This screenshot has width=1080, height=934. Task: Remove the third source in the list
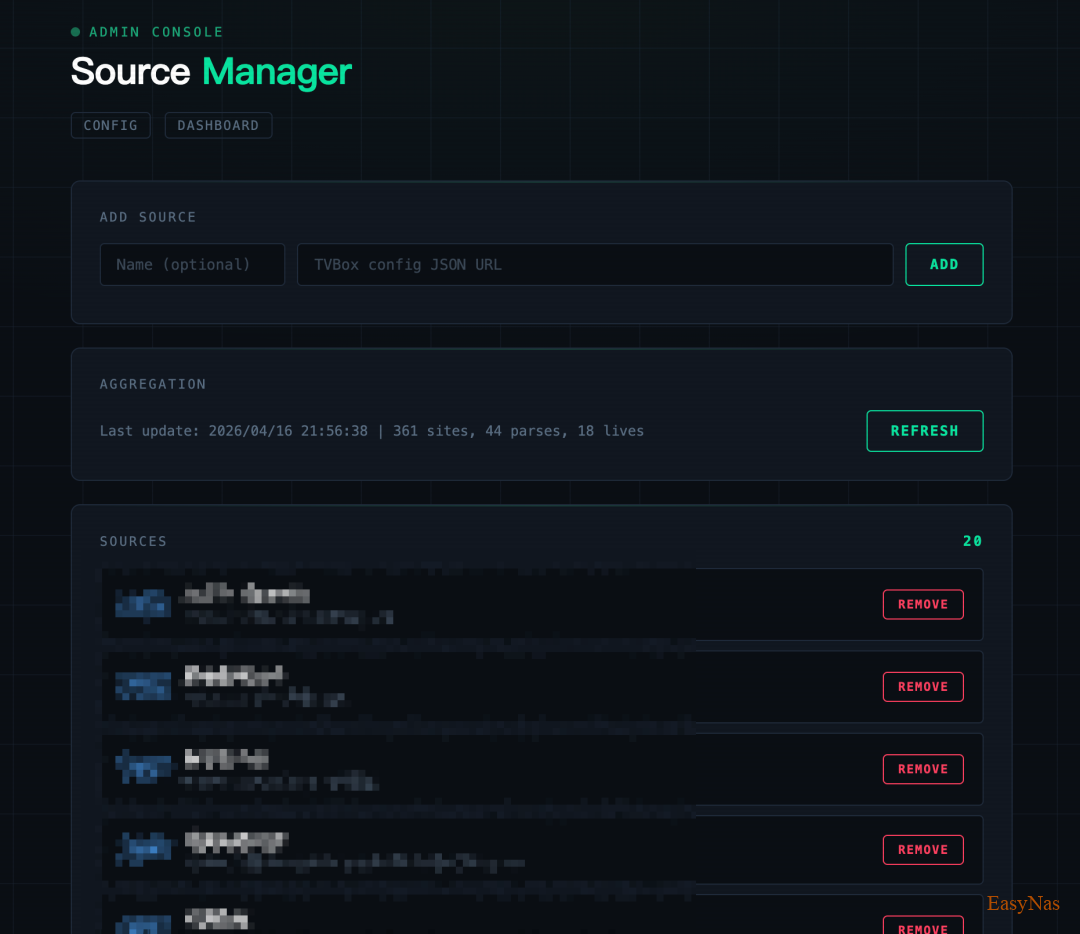pyautogui.click(x=923, y=769)
